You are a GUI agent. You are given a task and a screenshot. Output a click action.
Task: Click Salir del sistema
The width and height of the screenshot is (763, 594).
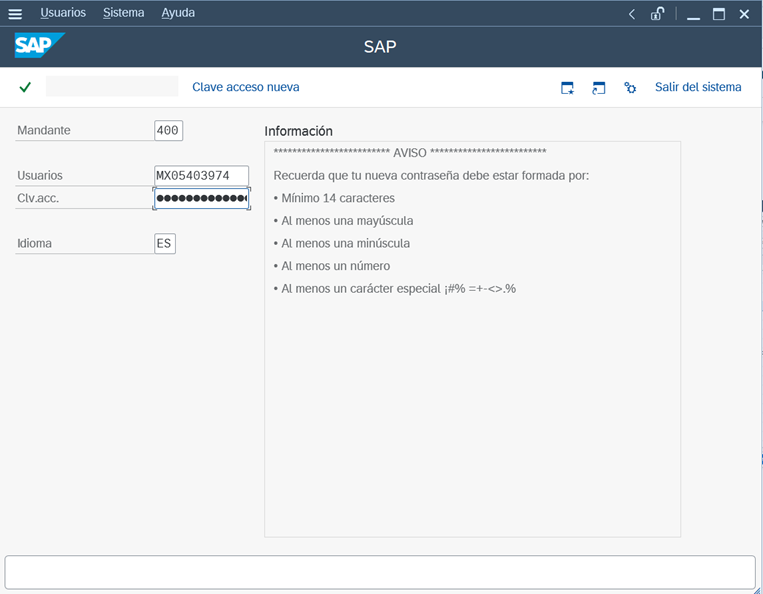click(x=698, y=87)
